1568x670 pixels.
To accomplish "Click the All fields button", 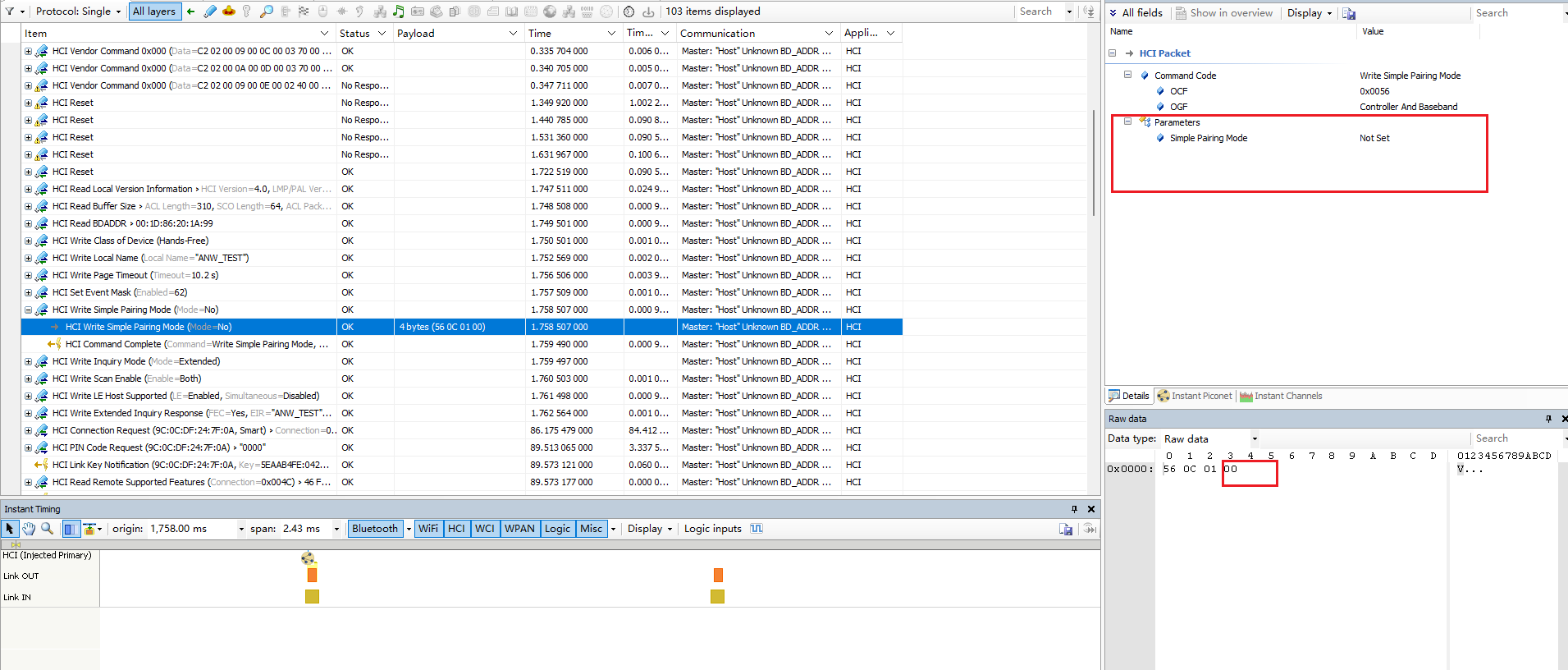I will (1136, 13).
